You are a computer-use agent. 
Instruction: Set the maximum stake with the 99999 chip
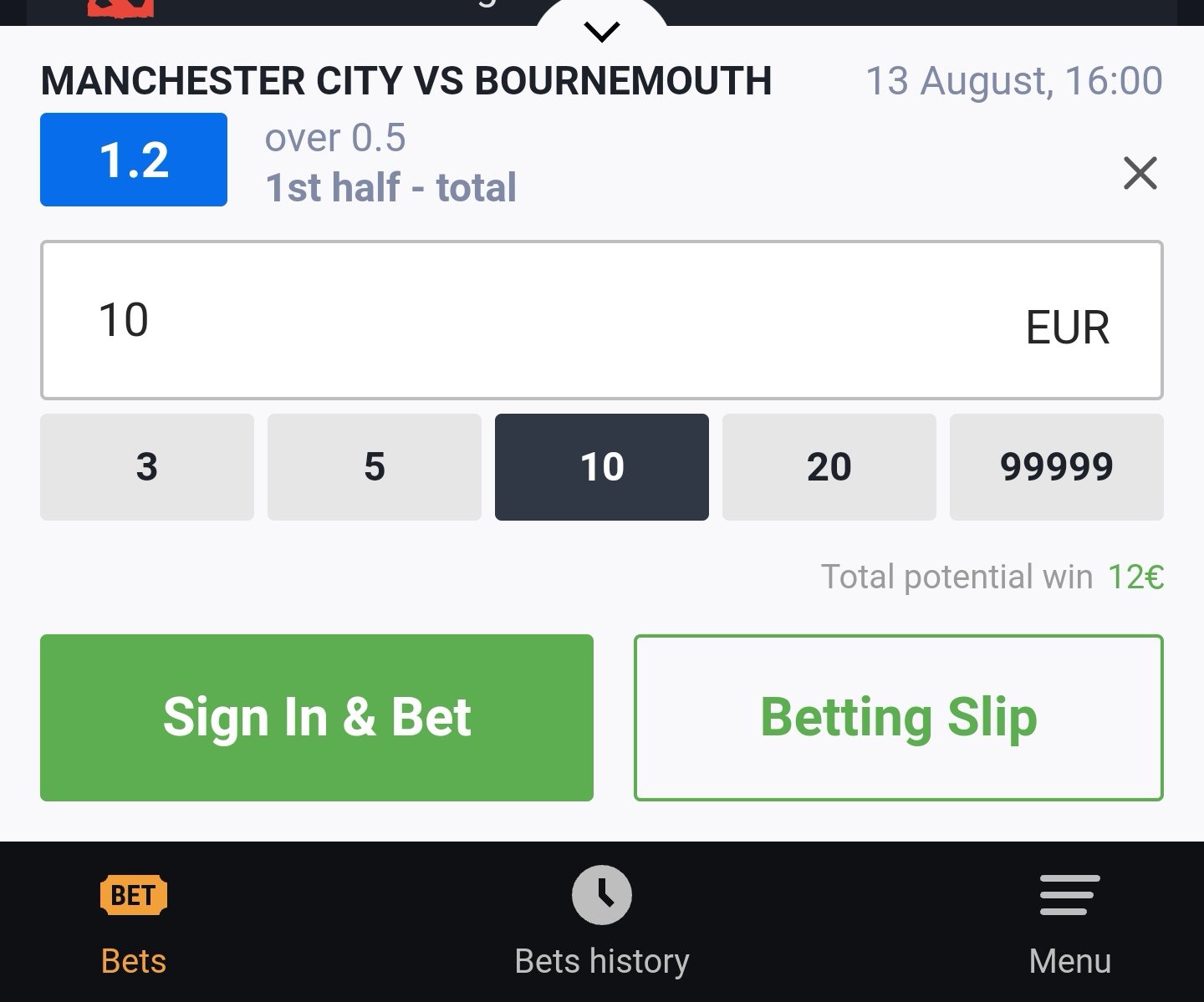tap(1057, 467)
